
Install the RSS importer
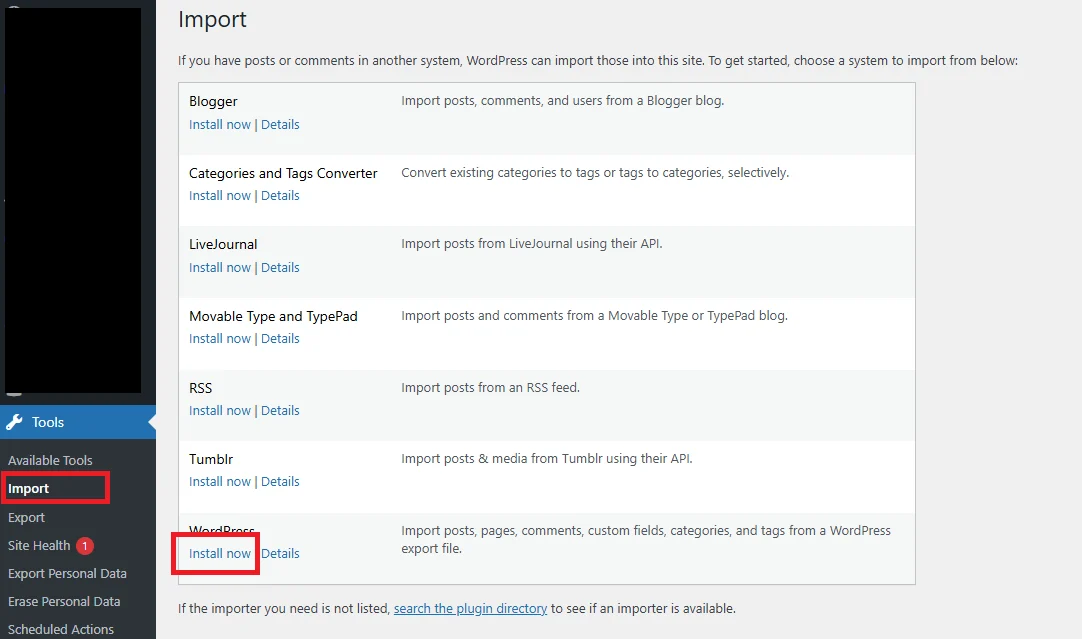coord(219,410)
